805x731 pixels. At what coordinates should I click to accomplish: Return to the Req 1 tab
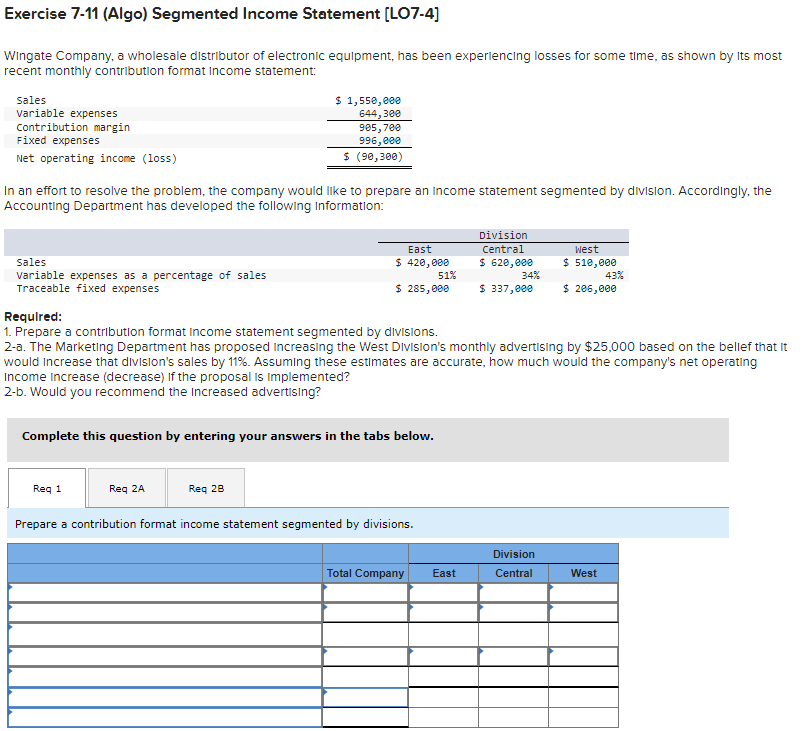(x=46, y=488)
